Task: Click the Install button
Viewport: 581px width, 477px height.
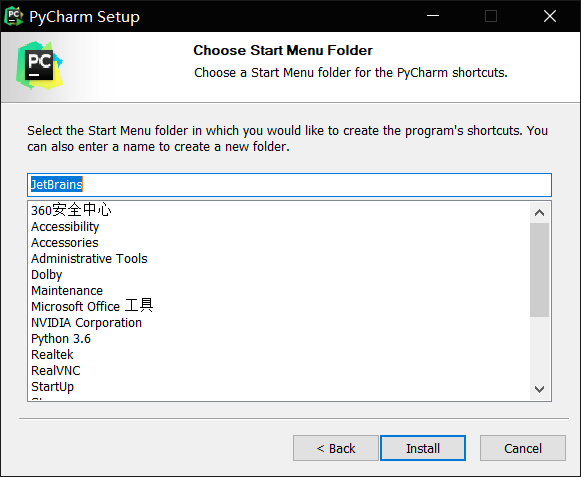Action: click(x=423, y=448)
